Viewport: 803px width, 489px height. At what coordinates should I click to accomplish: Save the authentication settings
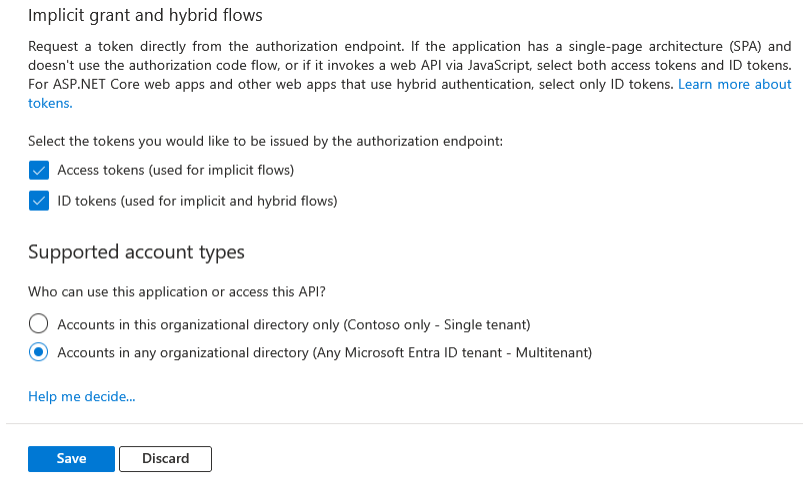pos(71,459)
